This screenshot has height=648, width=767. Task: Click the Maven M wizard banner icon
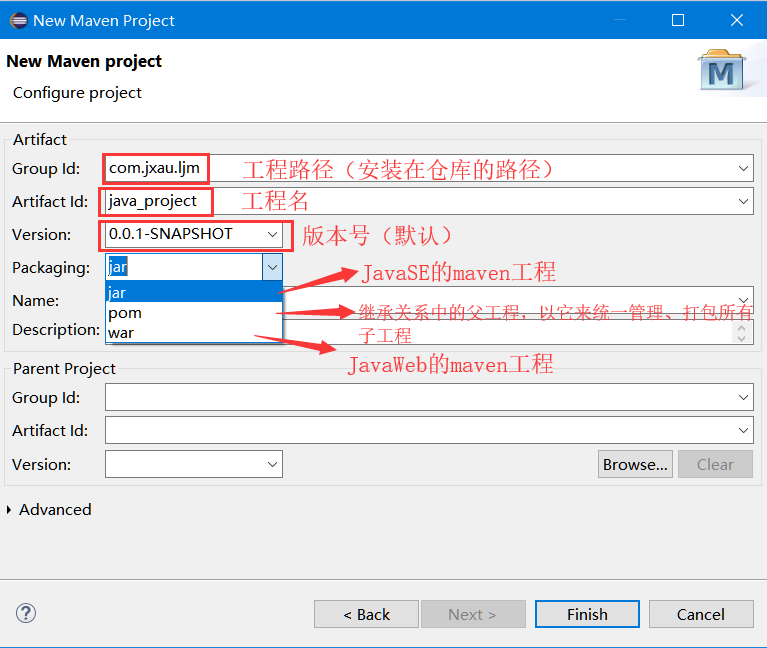722,70
